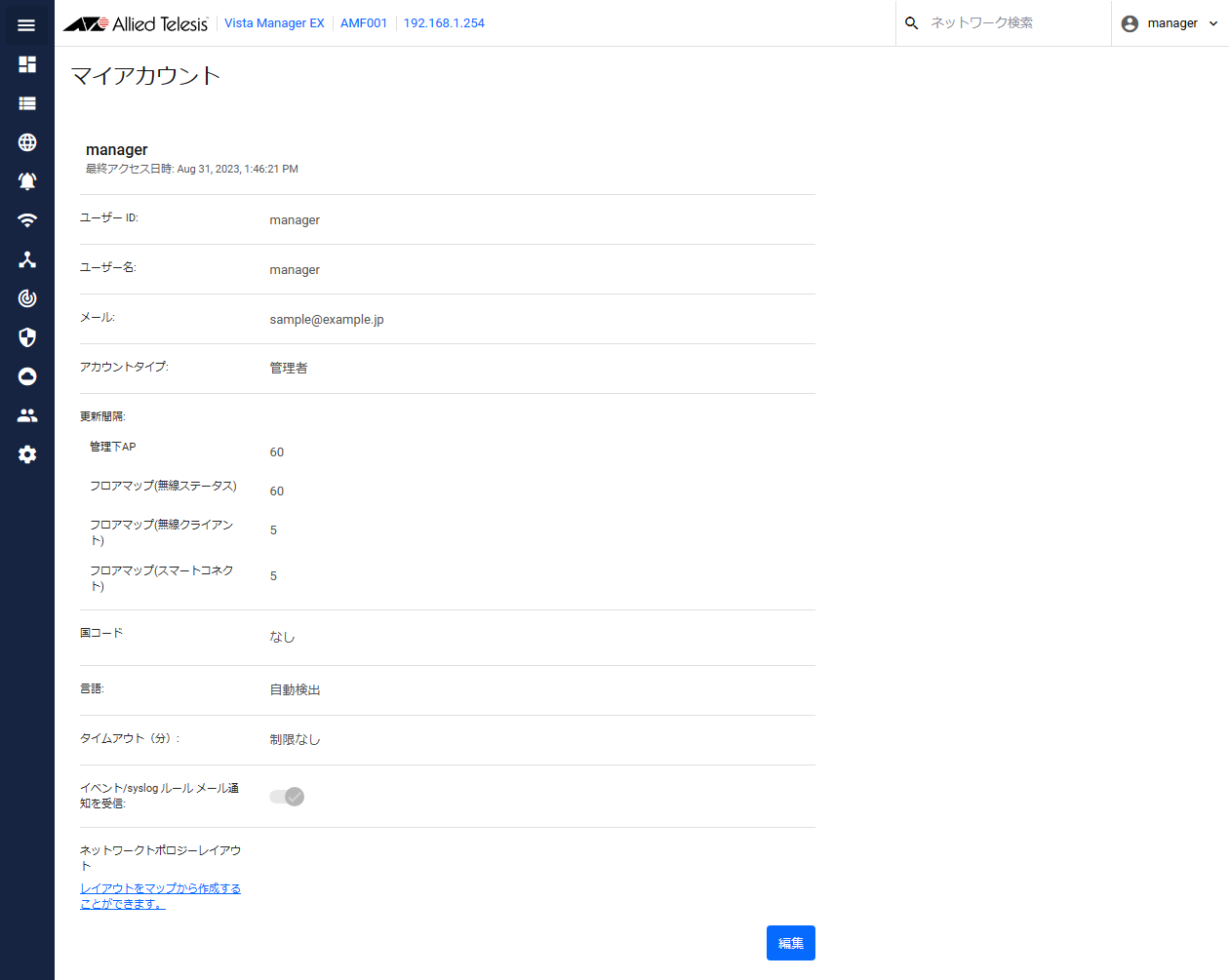Click the list view sidebar icon
The height and width of the screenshot is (980, 1229).
[27, 103]
